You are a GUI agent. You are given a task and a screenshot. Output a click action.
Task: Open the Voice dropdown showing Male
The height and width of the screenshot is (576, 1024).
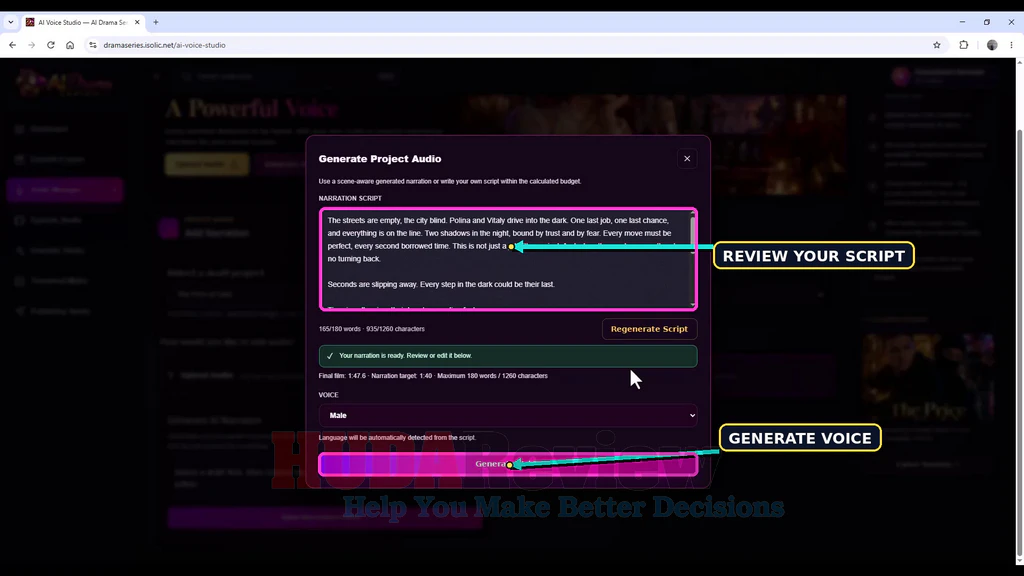[x=507, y=415]
